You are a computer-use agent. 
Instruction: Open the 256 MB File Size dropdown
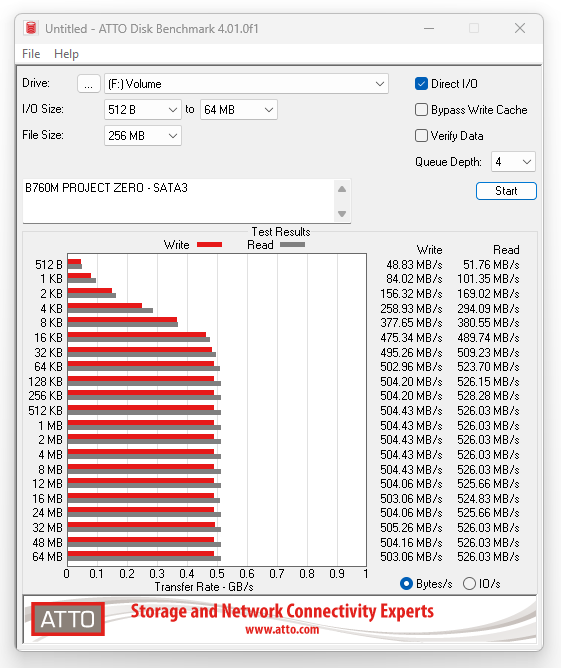click(x=143, y=135)
